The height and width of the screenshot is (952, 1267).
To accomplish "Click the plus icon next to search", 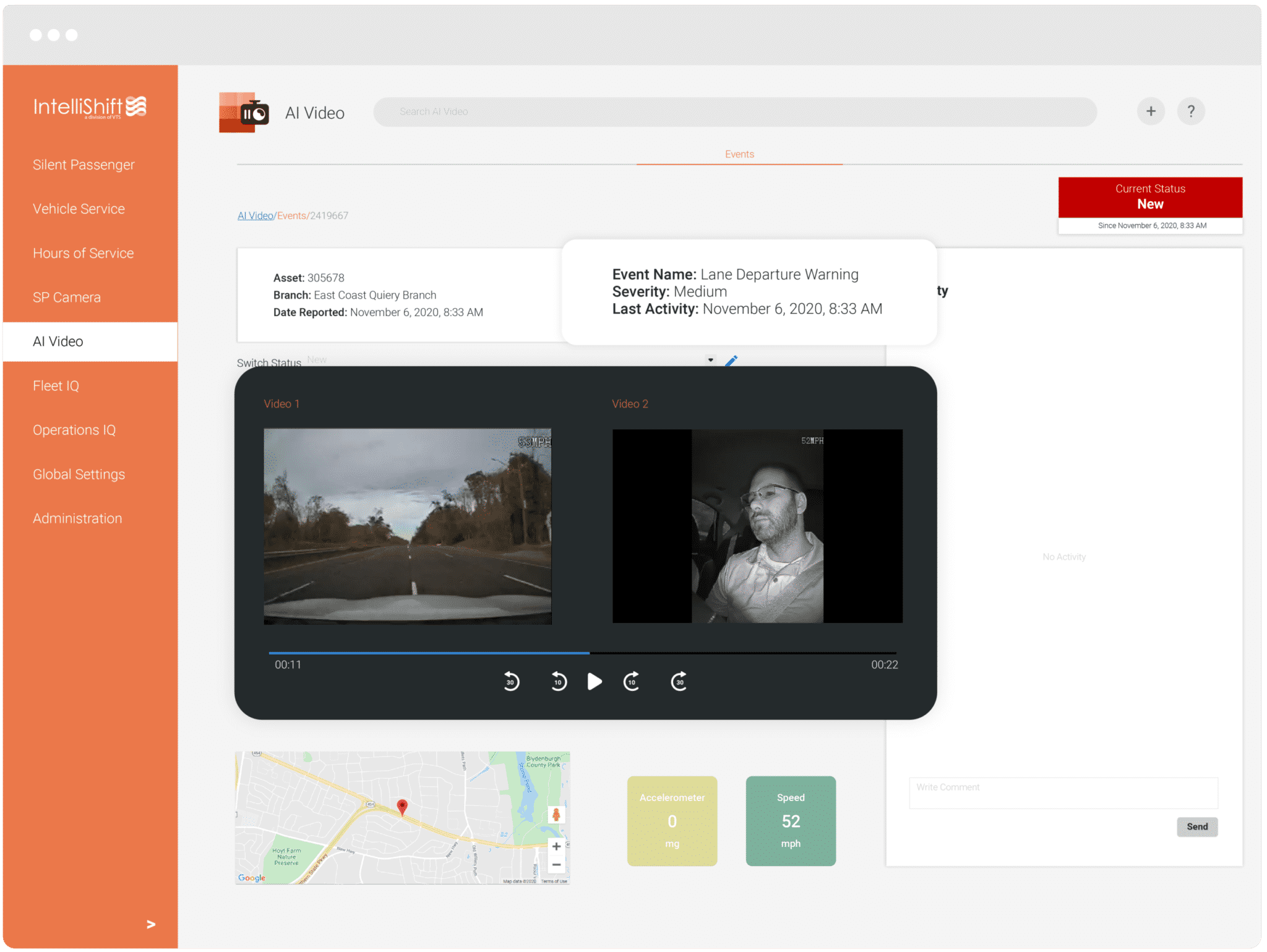I will (x=1150, y=111).
